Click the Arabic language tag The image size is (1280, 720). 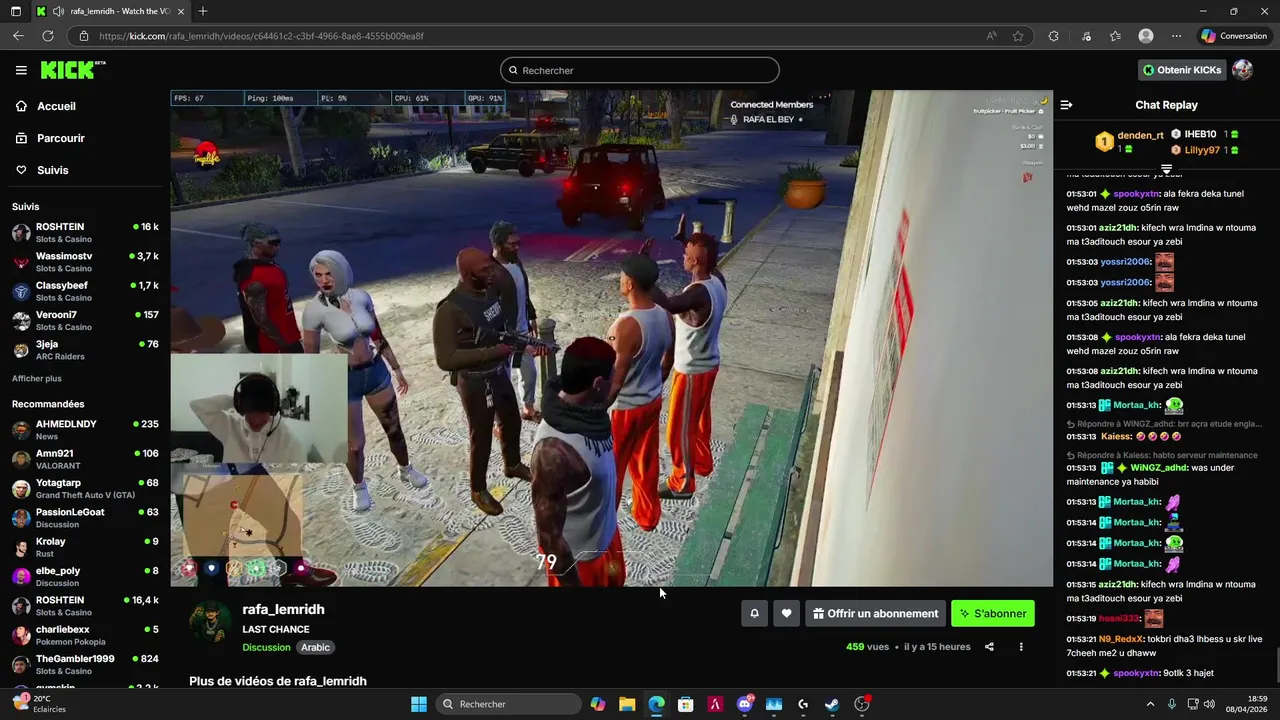tap(315, 647)
